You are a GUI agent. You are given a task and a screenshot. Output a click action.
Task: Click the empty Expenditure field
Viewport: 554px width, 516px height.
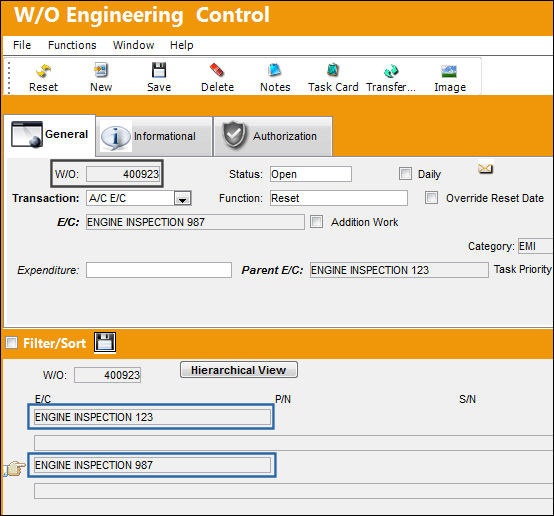point(159,270)
